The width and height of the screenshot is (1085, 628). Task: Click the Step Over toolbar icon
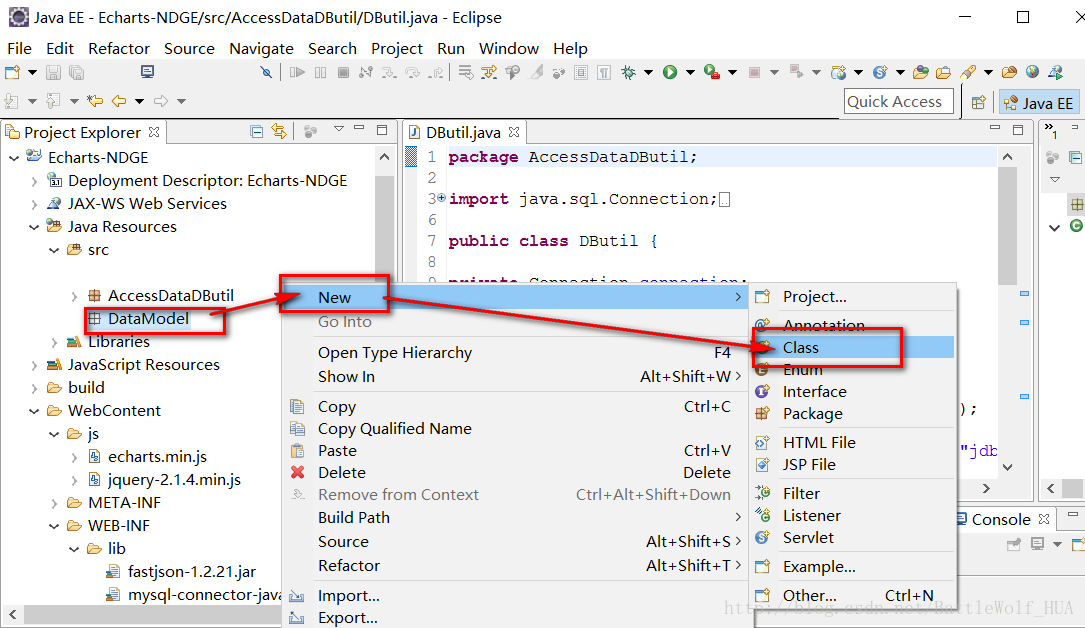click(412, 72)
